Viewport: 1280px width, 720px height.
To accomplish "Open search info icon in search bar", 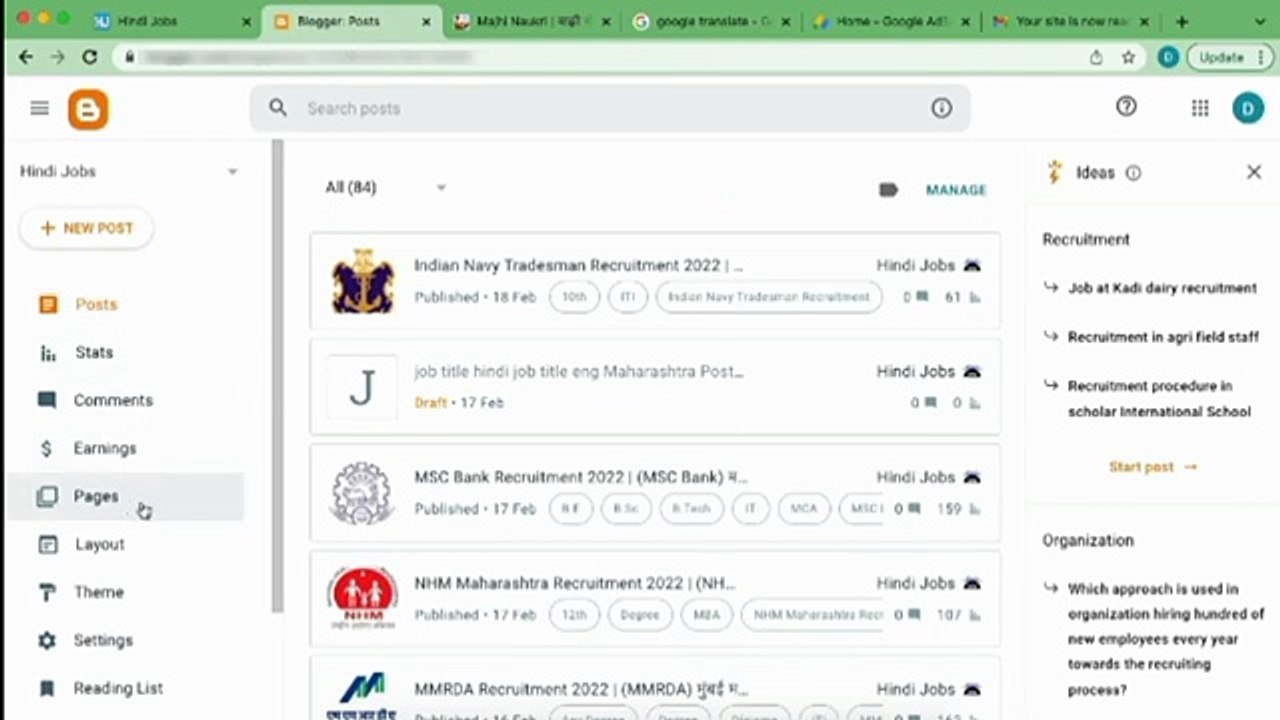I will 941,108.
